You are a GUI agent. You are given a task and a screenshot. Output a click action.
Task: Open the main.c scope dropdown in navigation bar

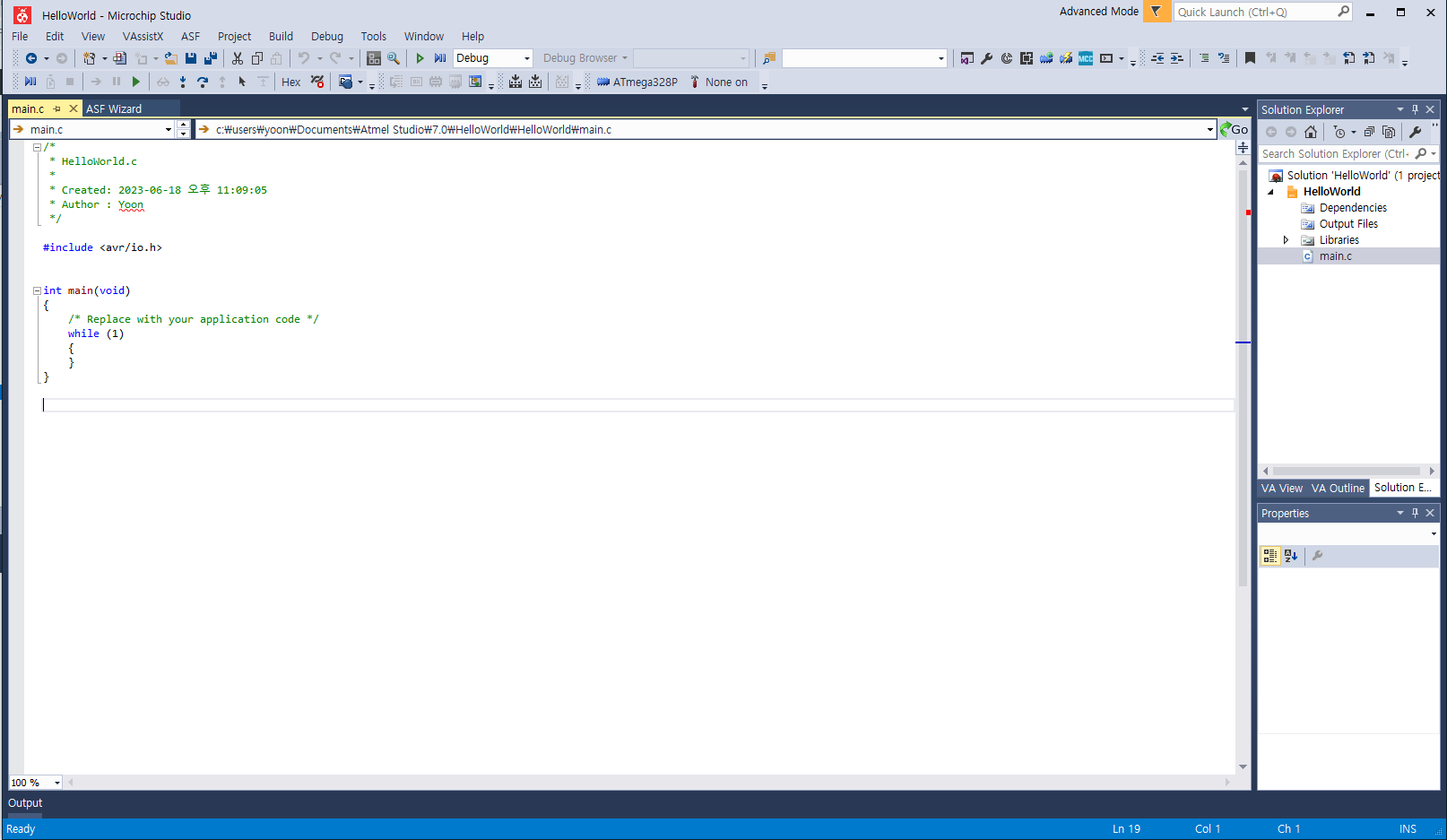(x=169, y=130)
